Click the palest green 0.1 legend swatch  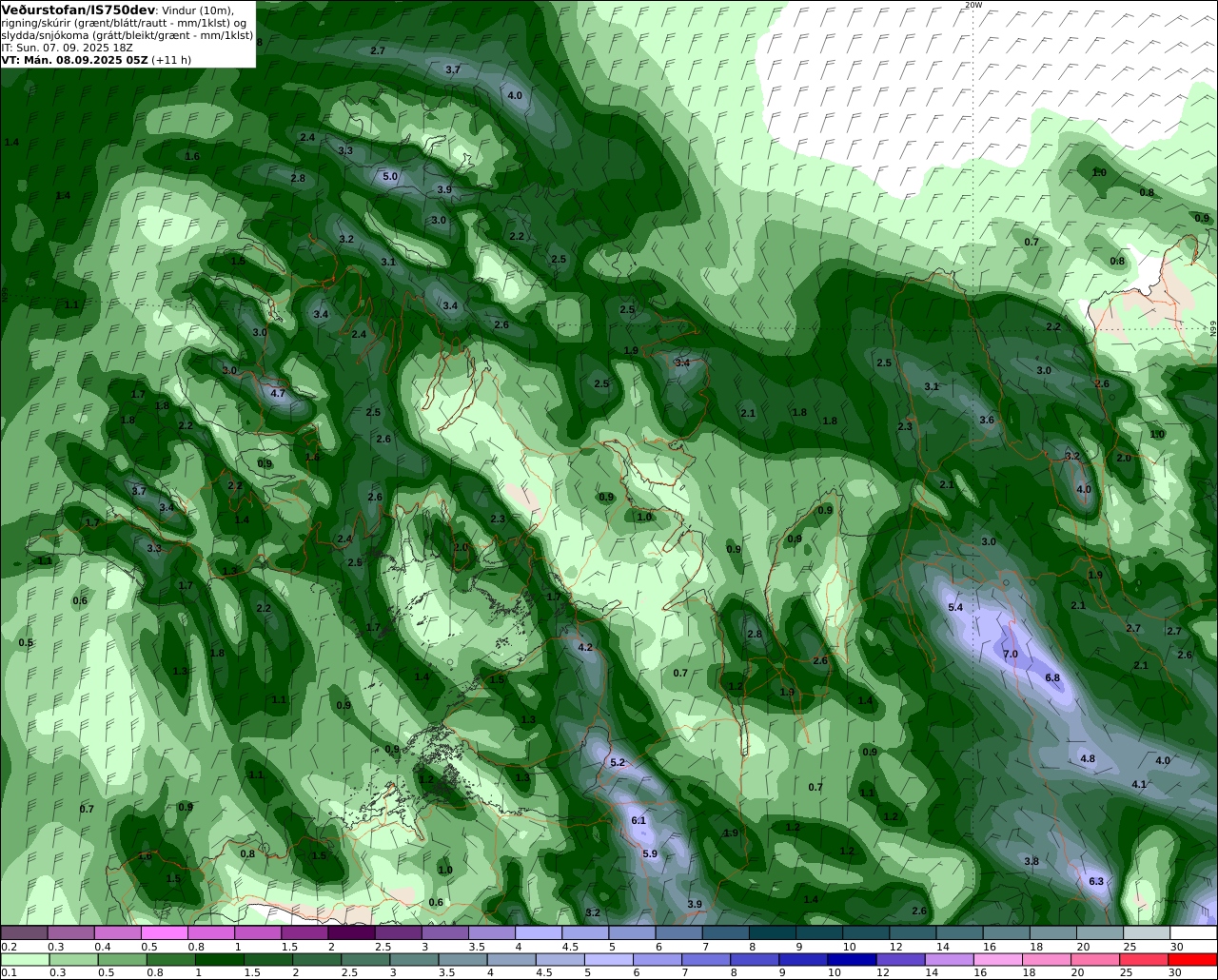(24, 960)
